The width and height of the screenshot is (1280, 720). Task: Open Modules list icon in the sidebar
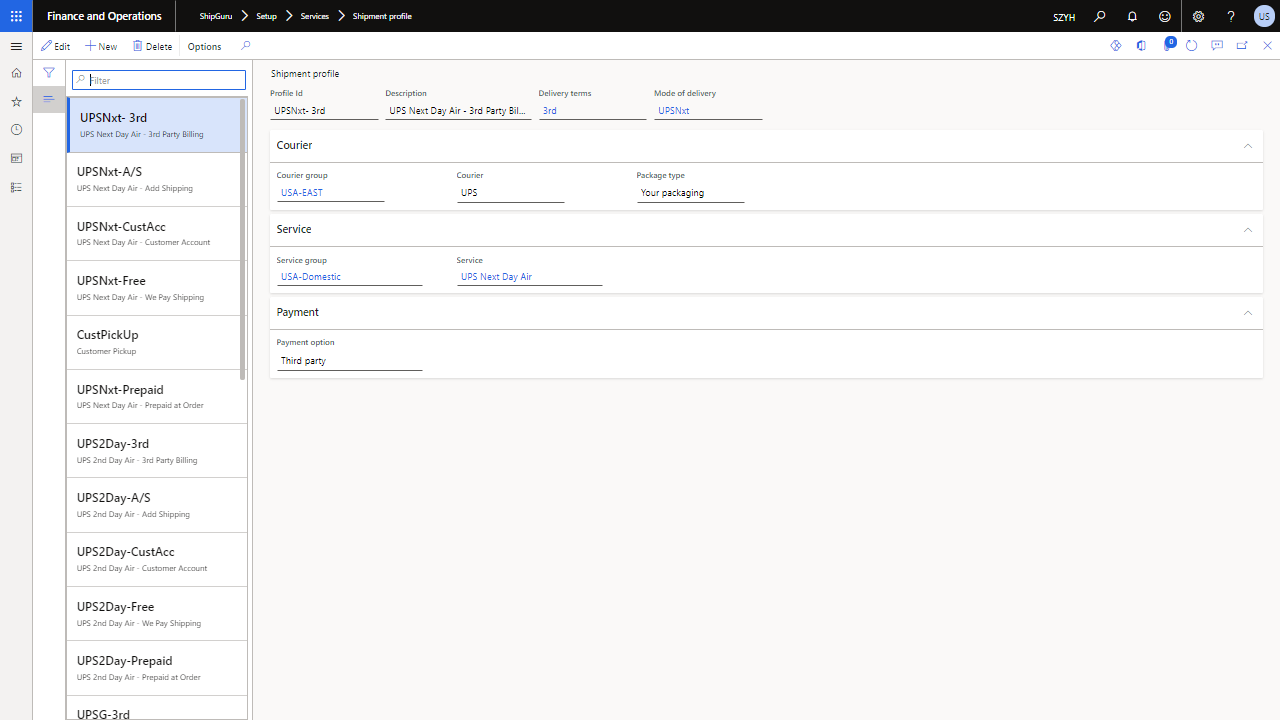click(x=16, y=187)
